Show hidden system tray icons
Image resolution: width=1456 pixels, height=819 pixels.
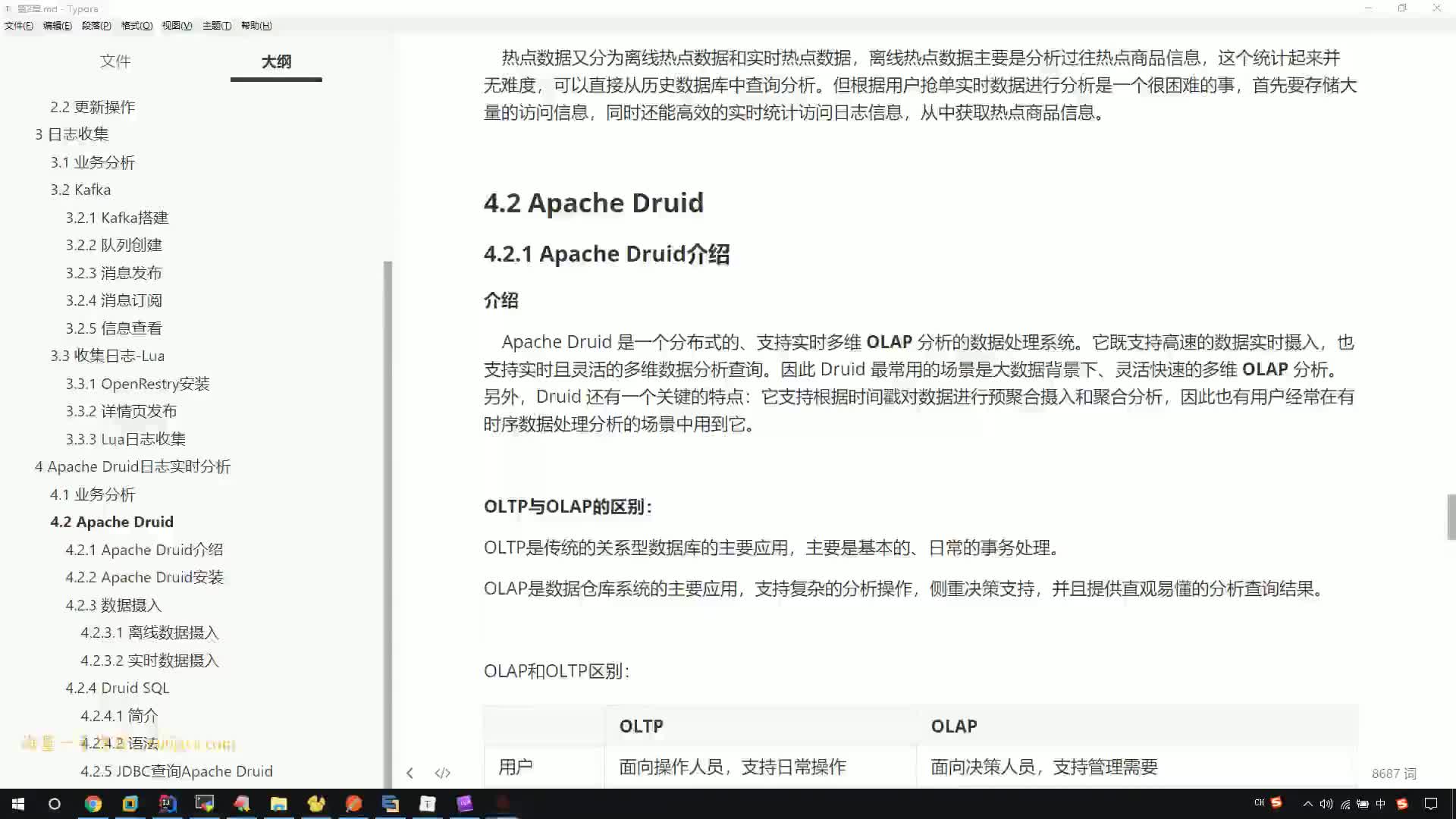pos(1307,804)
